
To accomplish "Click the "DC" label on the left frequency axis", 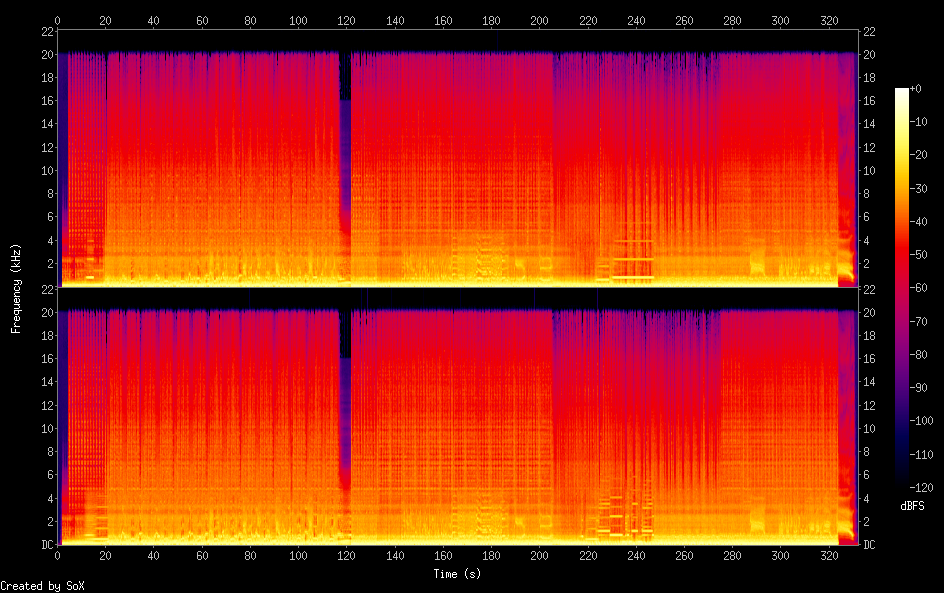I will click(x=48, y=544).
